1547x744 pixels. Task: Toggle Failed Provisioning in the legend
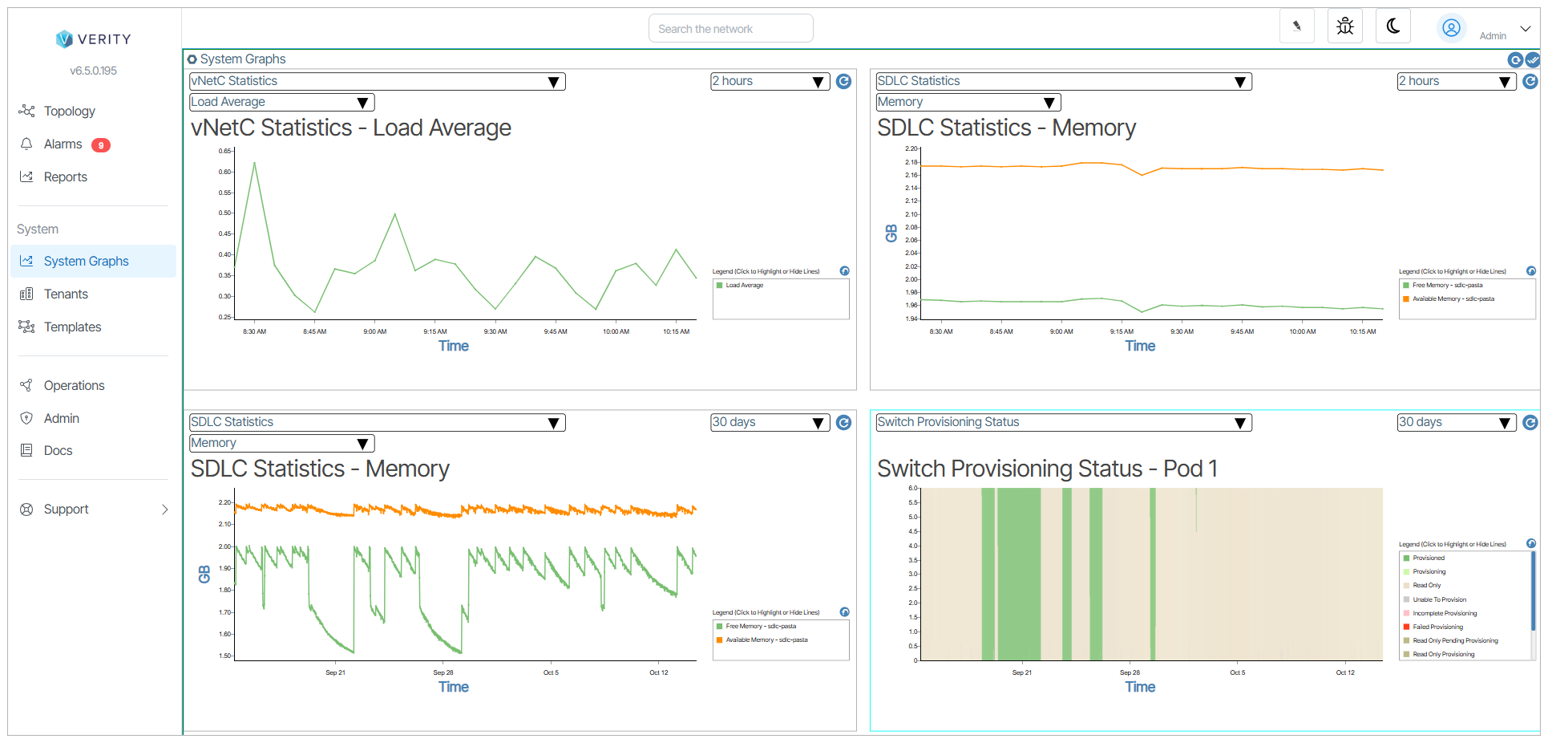(1438, 627)
